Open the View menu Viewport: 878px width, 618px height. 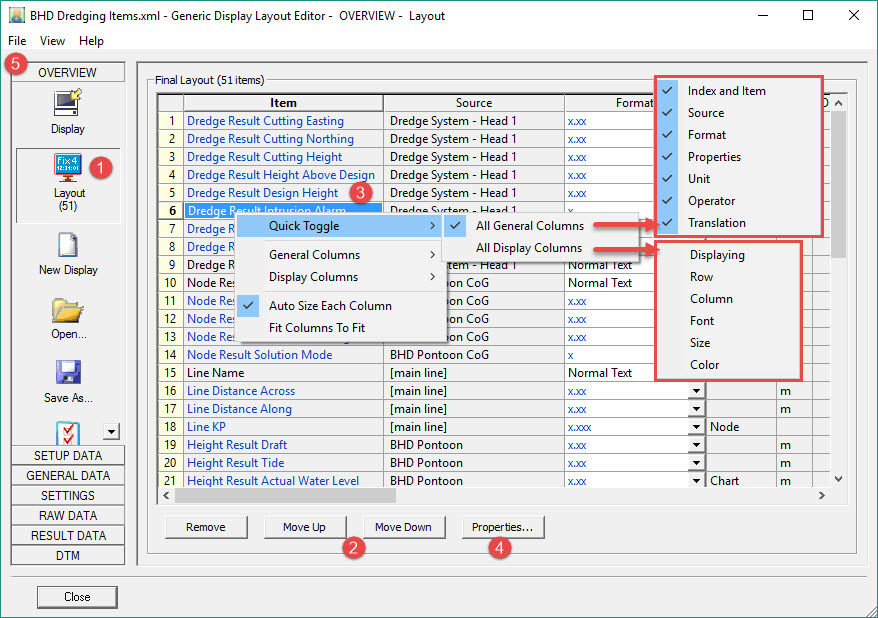coord(52,41)
